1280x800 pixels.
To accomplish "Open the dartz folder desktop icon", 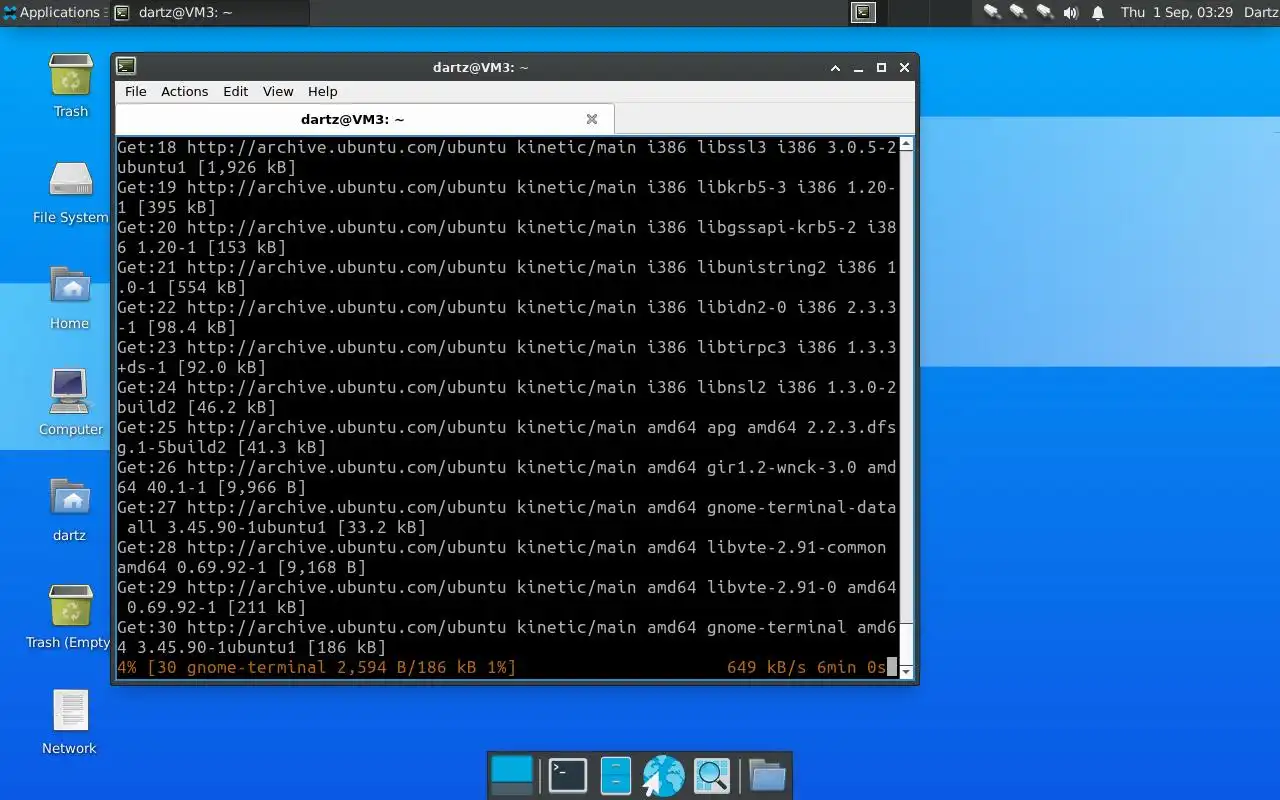I will pos(70,498).
